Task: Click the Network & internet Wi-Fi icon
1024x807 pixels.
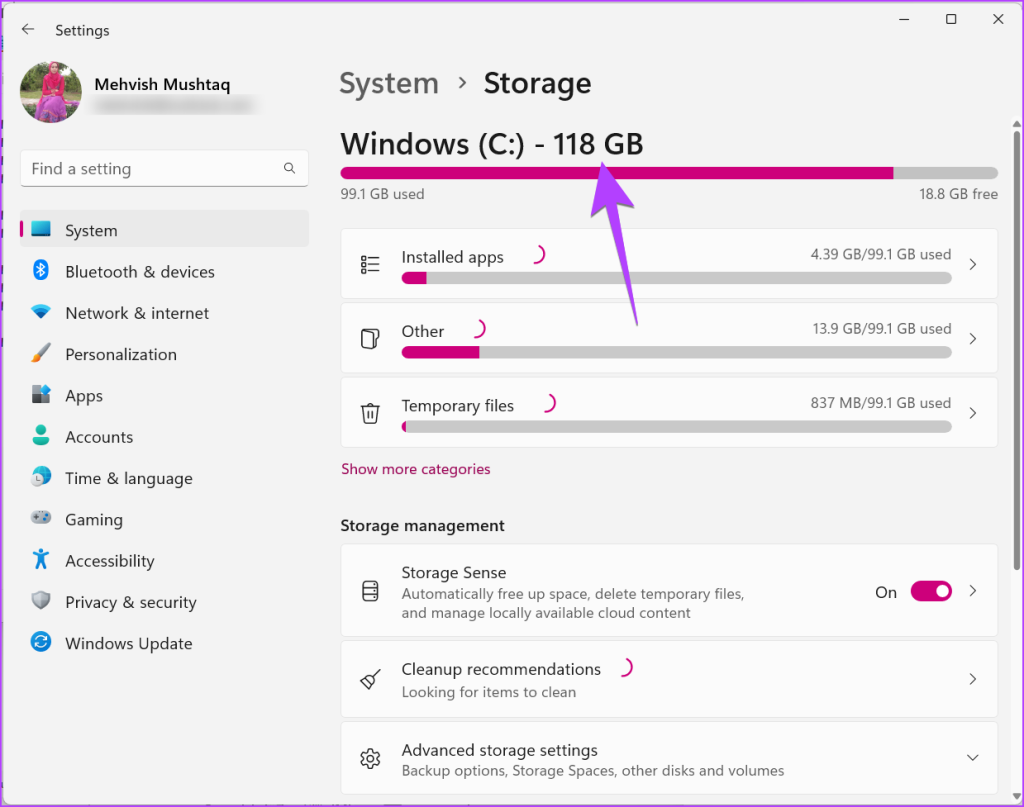Action: (41, 312)
